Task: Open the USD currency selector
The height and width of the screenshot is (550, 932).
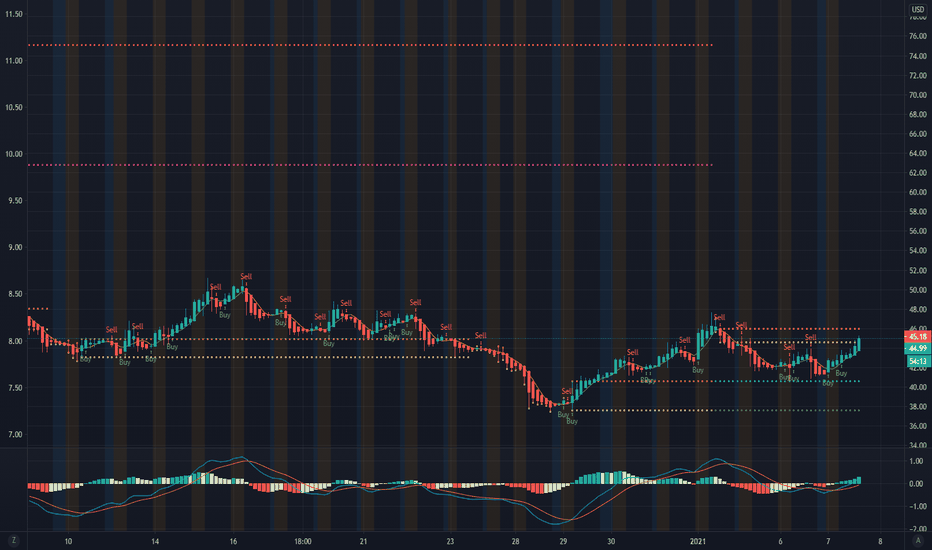Action: click(x=918, y=10)
